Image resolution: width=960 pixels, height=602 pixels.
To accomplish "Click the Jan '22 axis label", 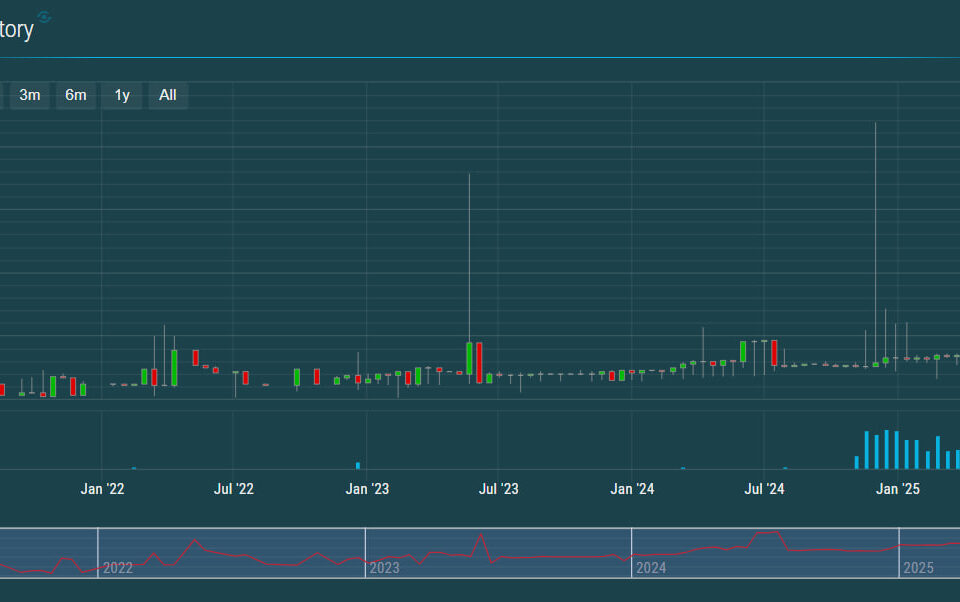I will (102, 489).
